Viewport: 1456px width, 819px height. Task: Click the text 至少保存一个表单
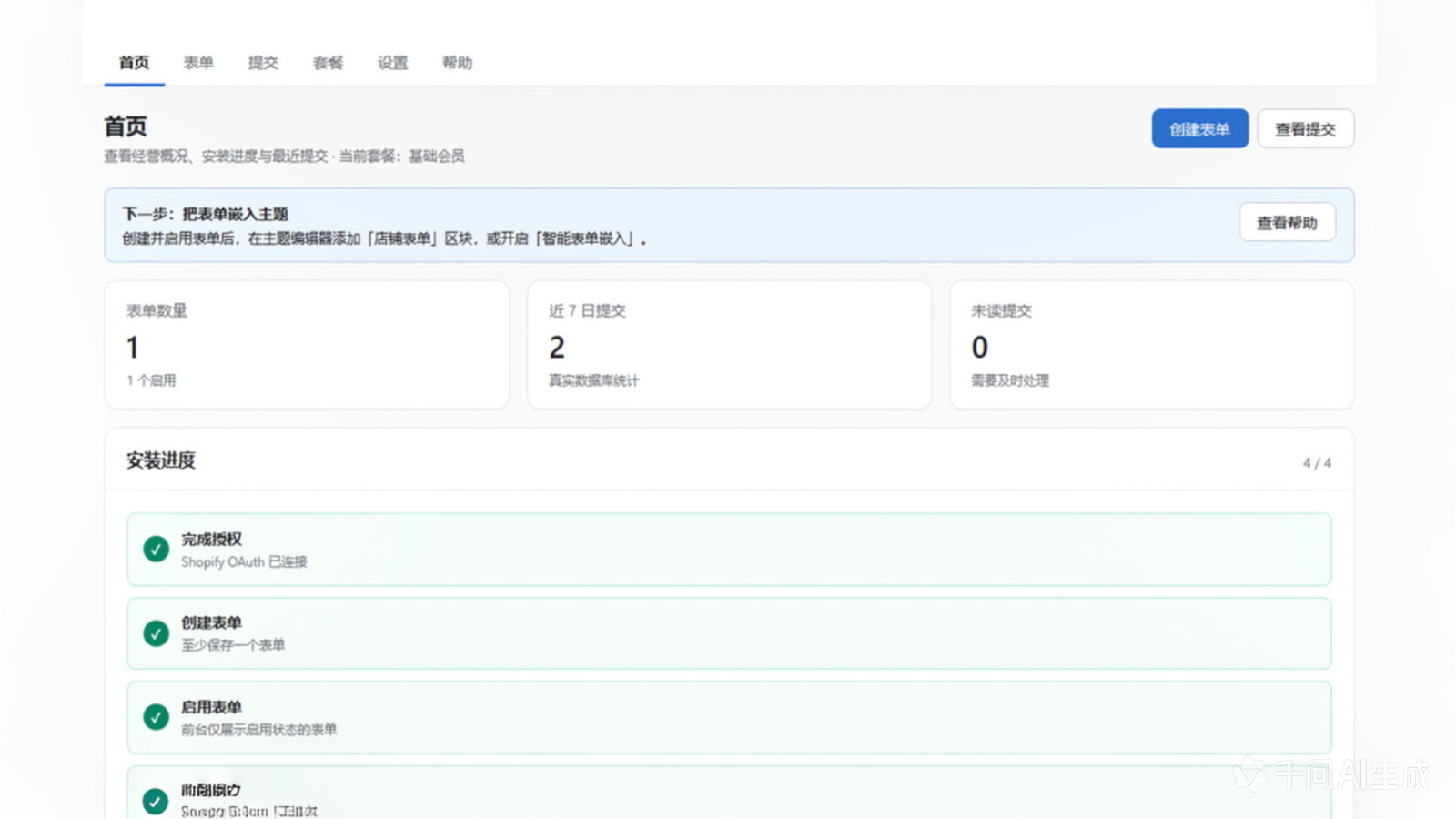pyautogui.click(x=233, y=645)
